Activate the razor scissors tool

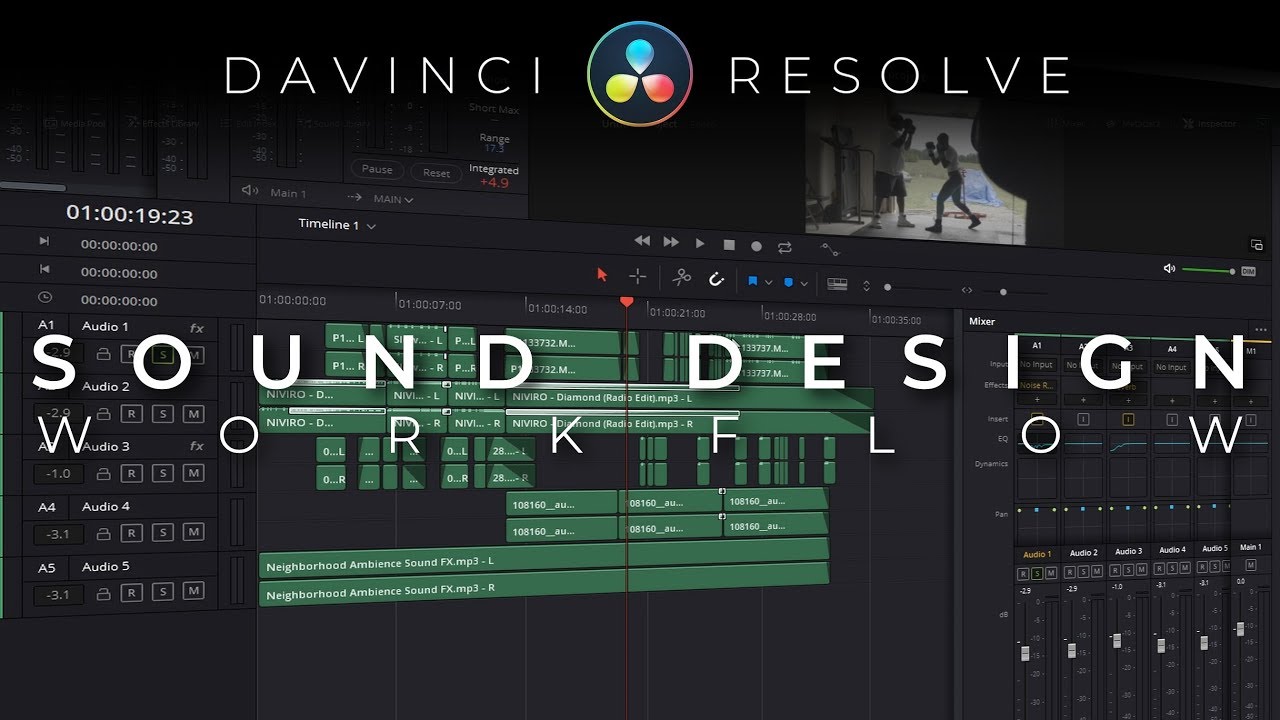tap(682, 278)
